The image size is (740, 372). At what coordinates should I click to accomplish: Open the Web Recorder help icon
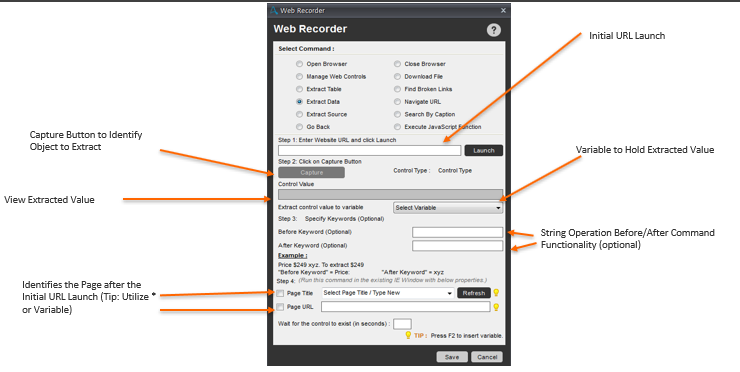pos(493,30)
